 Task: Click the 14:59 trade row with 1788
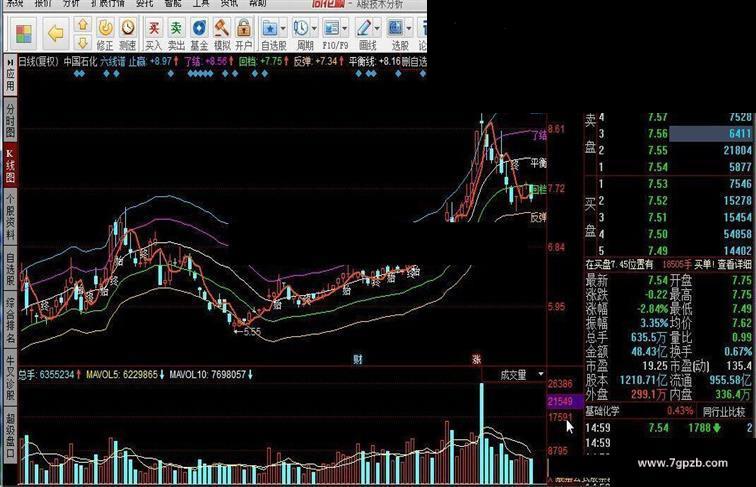point(669,428)
